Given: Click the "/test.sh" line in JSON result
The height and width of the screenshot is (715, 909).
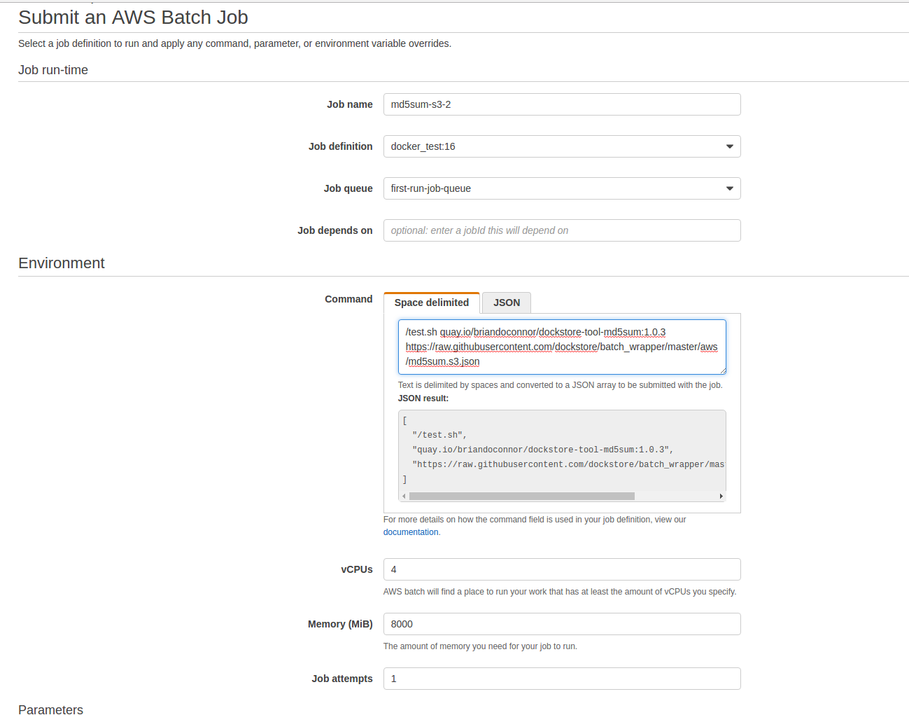Looking at the screenshot, I should [x=439, y=435].
